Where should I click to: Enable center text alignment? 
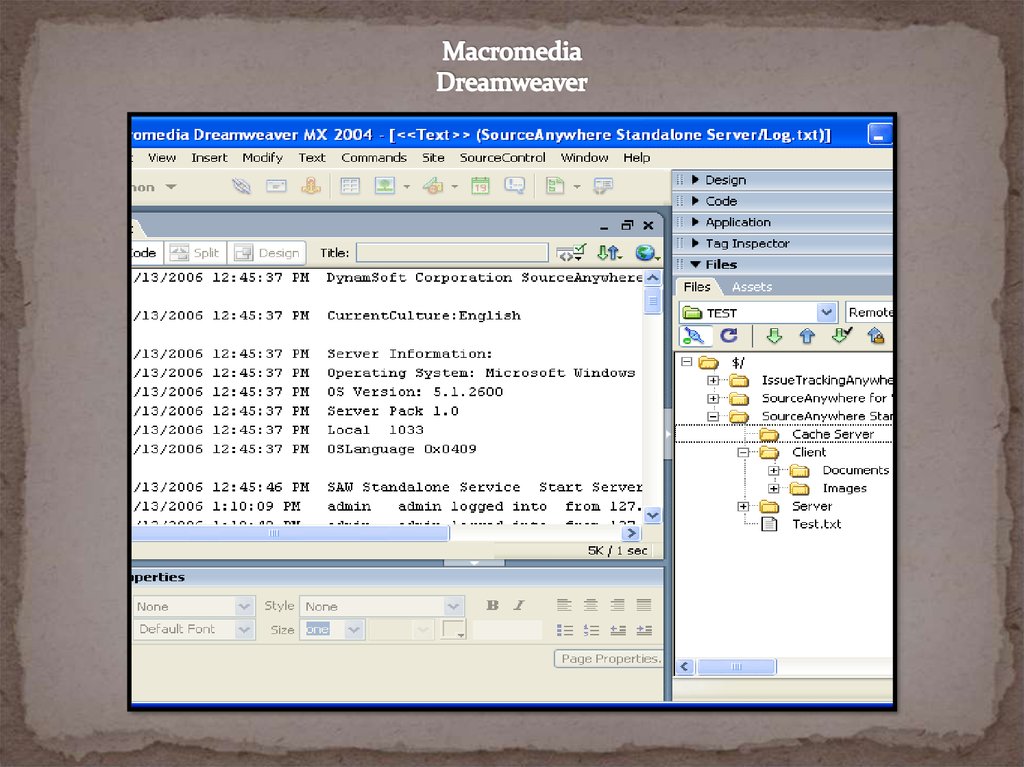coord(591,605)
